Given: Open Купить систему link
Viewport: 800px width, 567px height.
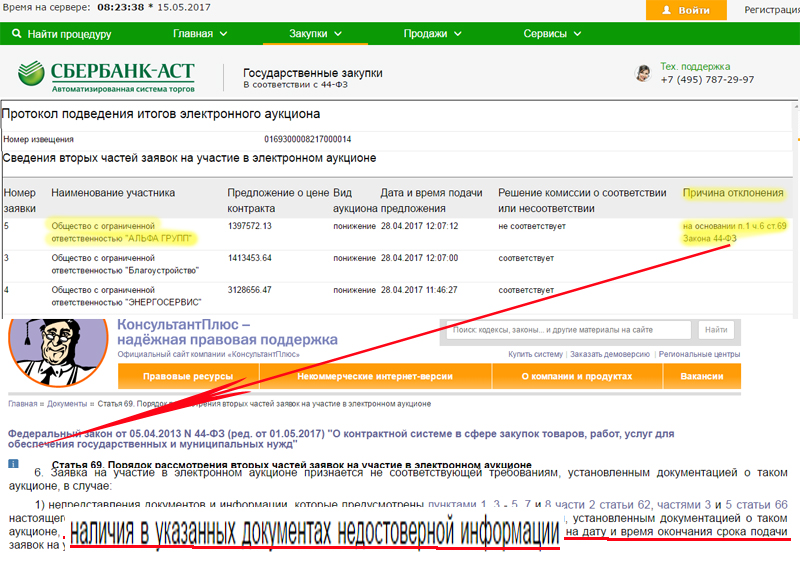Looking at the screenshot, I should pyautogui.click(x=535, y=354).
